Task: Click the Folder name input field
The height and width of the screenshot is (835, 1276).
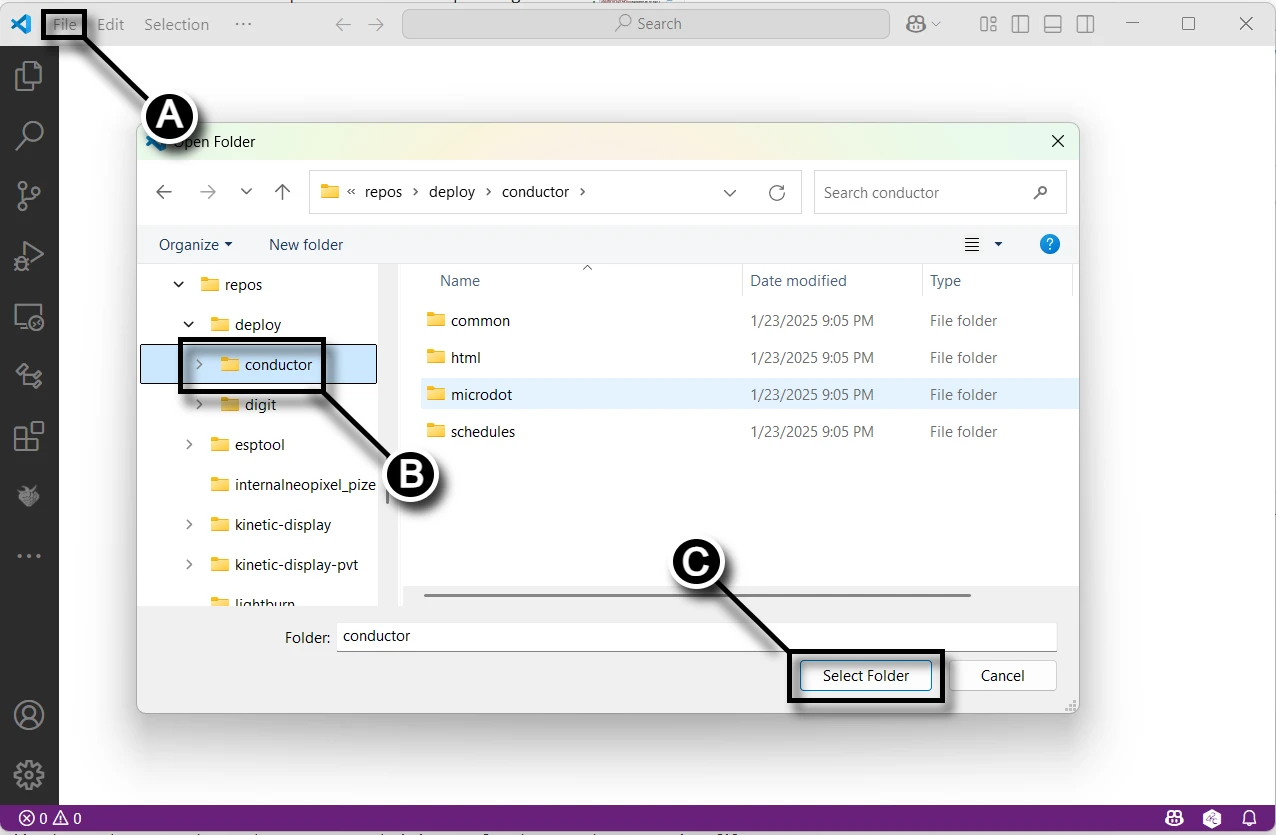Action: coord(696,636)
